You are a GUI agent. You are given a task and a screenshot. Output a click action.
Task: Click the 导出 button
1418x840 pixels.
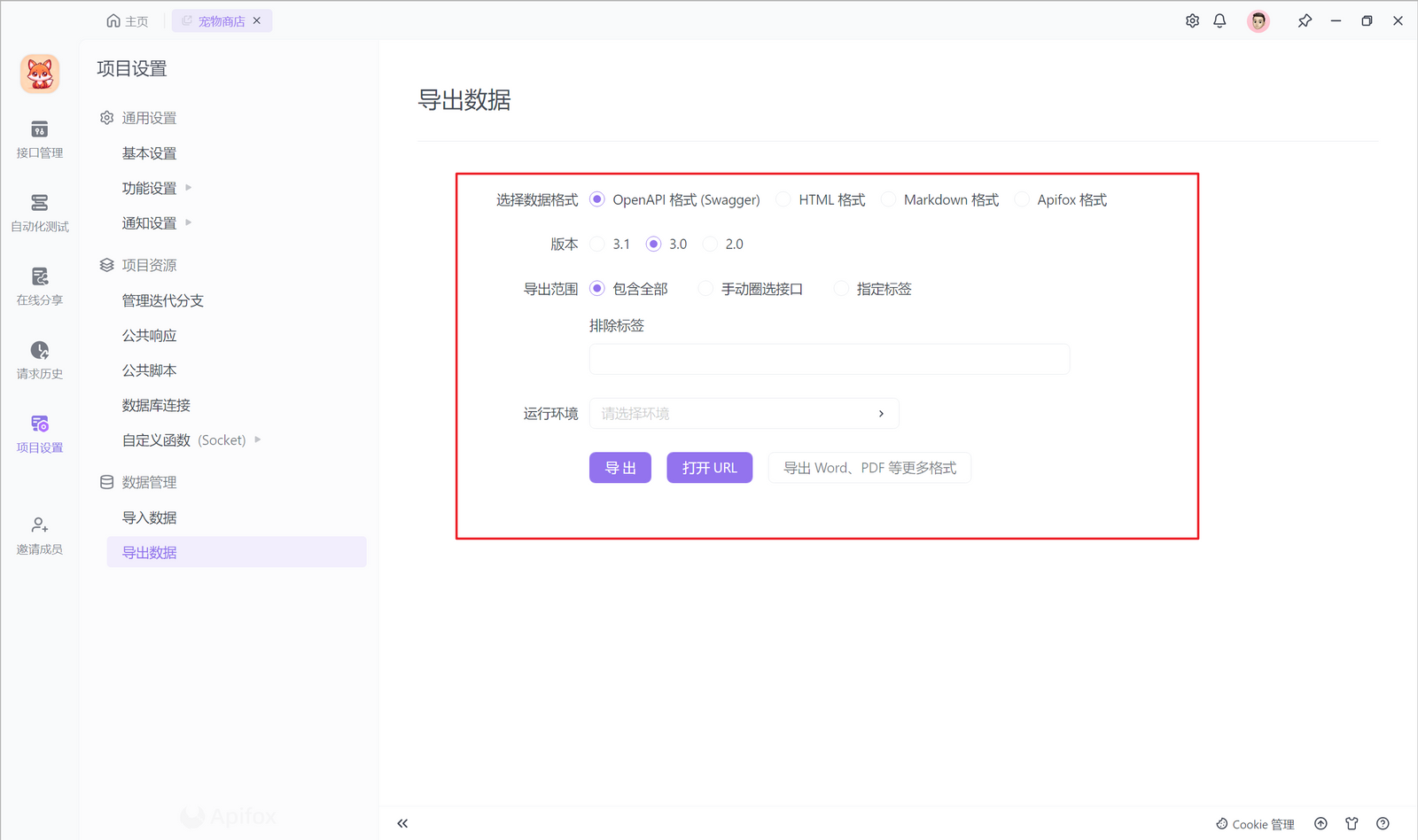pyautogui.click(x=619, y=467)
